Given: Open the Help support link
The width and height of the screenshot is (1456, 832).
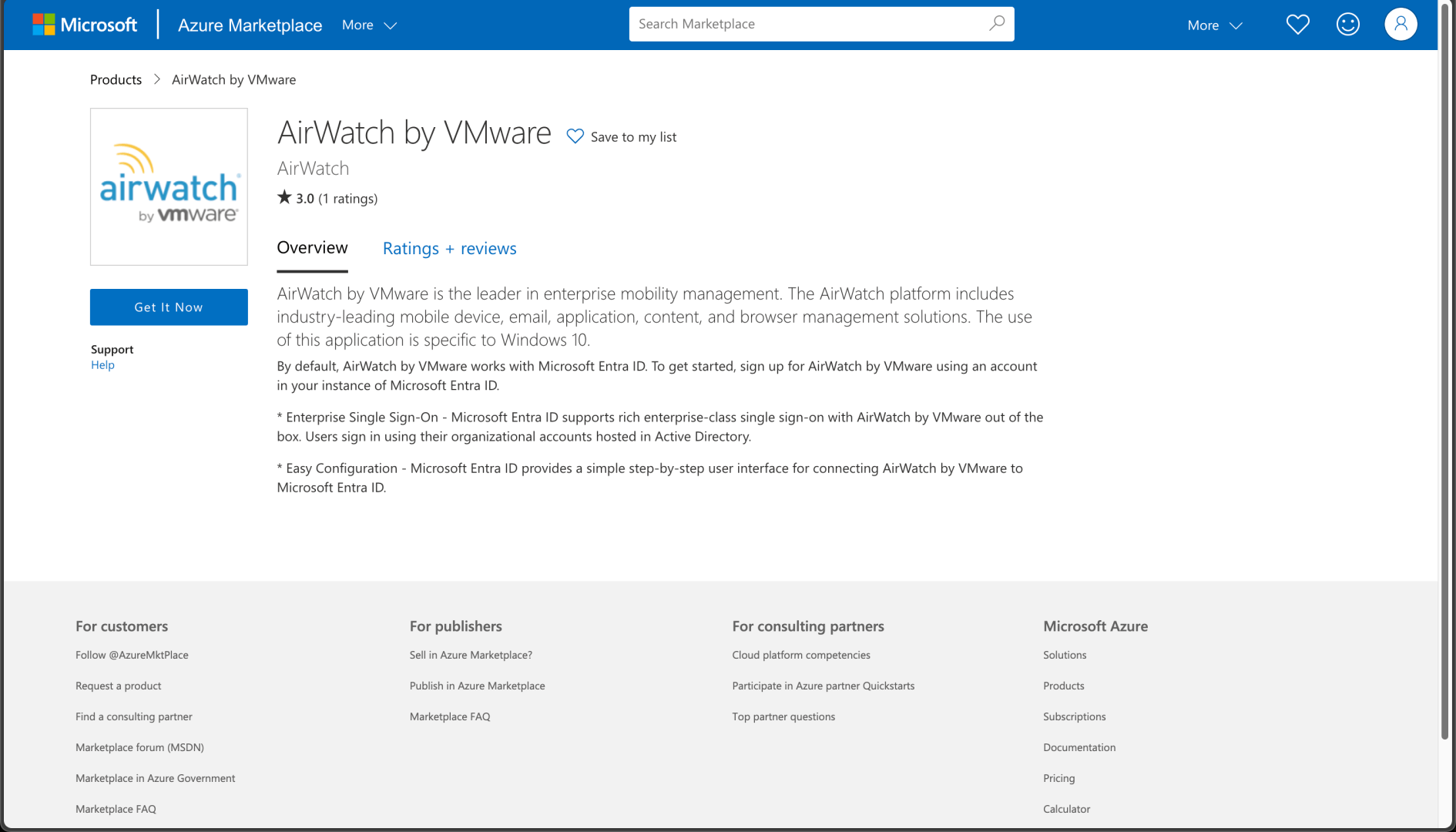Looking at the screenshot, I should coord(102,365).
